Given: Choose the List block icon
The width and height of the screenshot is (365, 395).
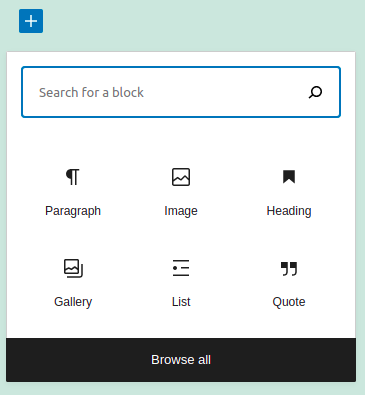Looking at the screenshot, I should click(181, 268).
